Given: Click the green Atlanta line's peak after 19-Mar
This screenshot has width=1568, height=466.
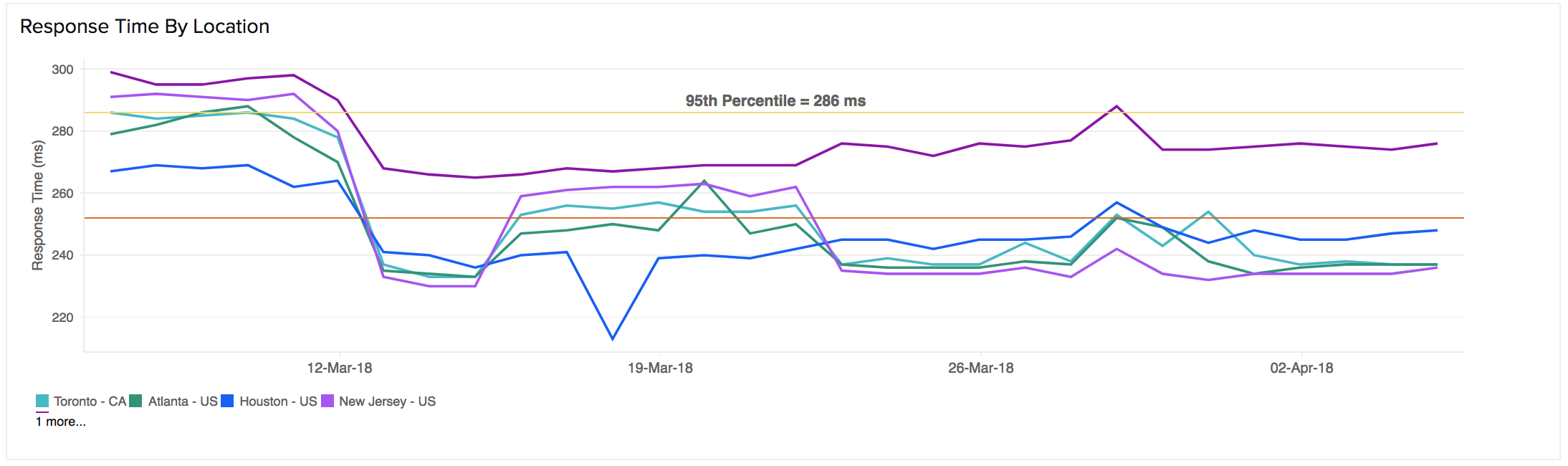Looking at the screenshot, I should [704, 181].
